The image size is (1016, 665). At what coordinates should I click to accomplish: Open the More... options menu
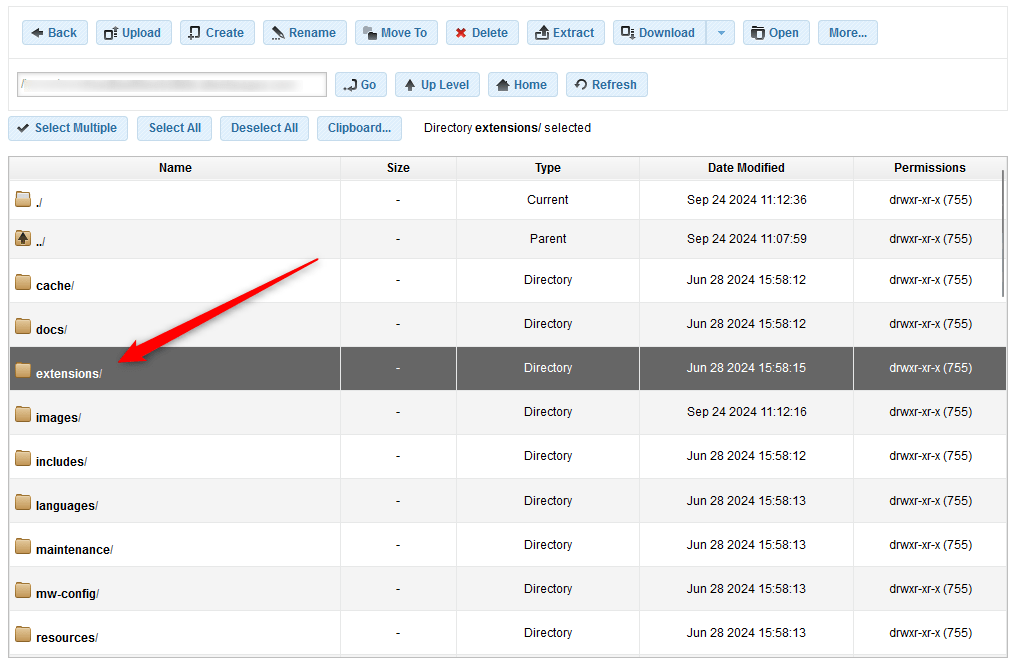[847, 32]
